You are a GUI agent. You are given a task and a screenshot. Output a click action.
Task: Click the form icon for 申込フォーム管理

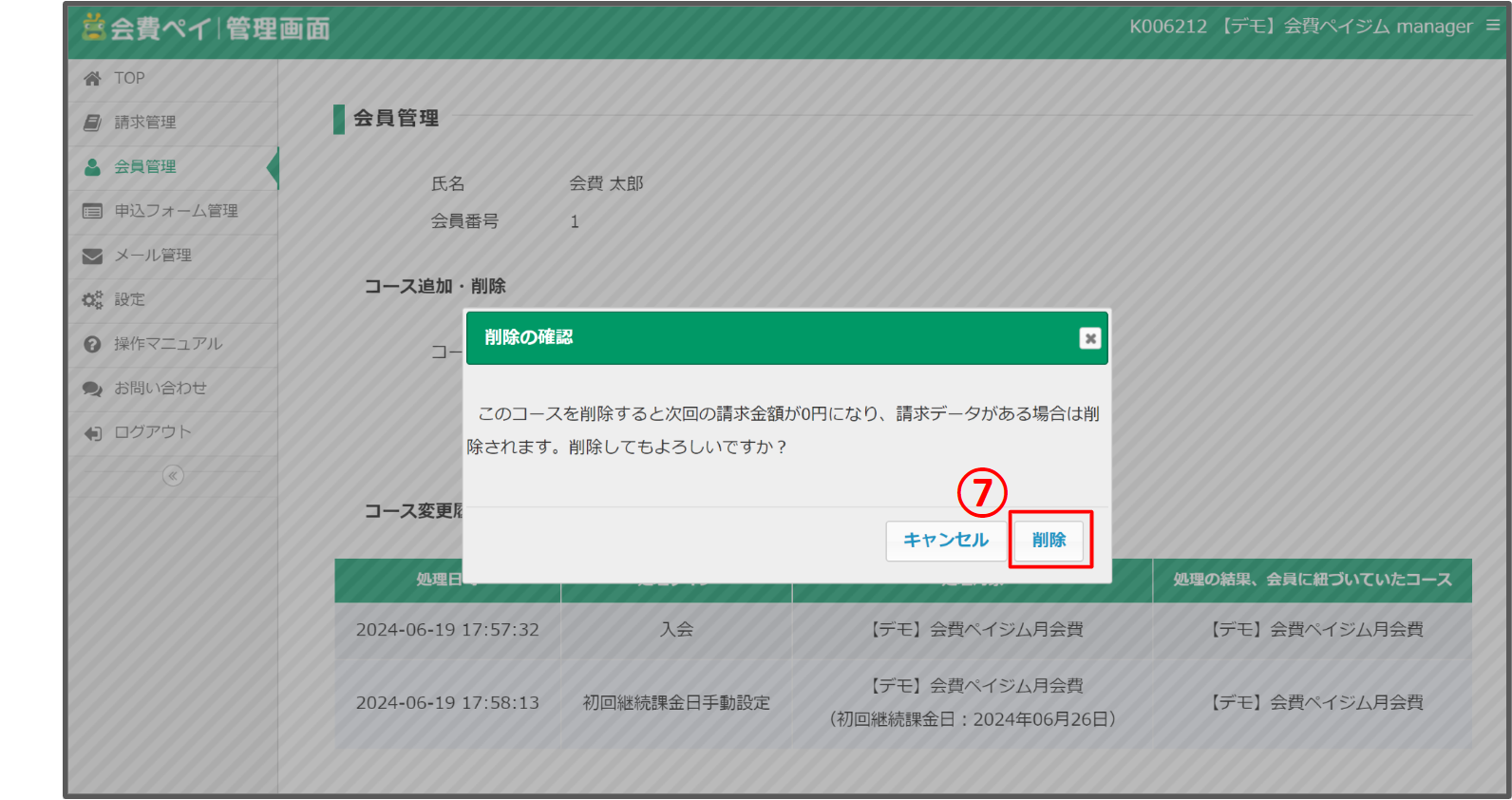[x=92, y=211]
